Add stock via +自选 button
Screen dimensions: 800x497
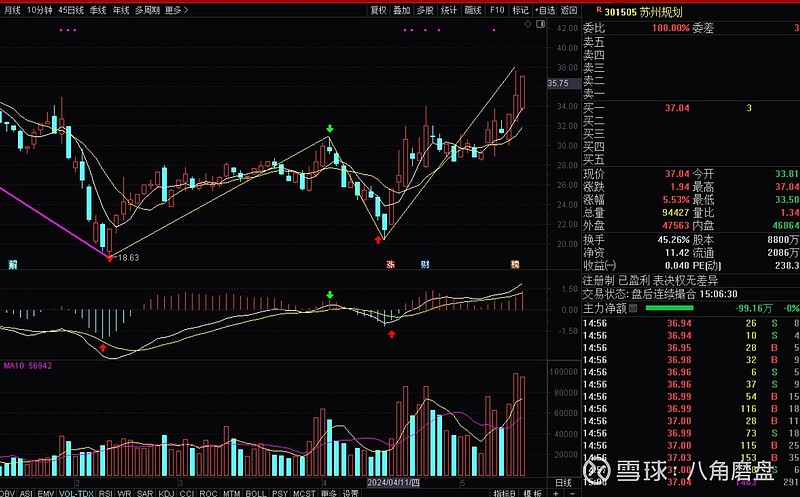pyautogui.click(x=545, y=10)
